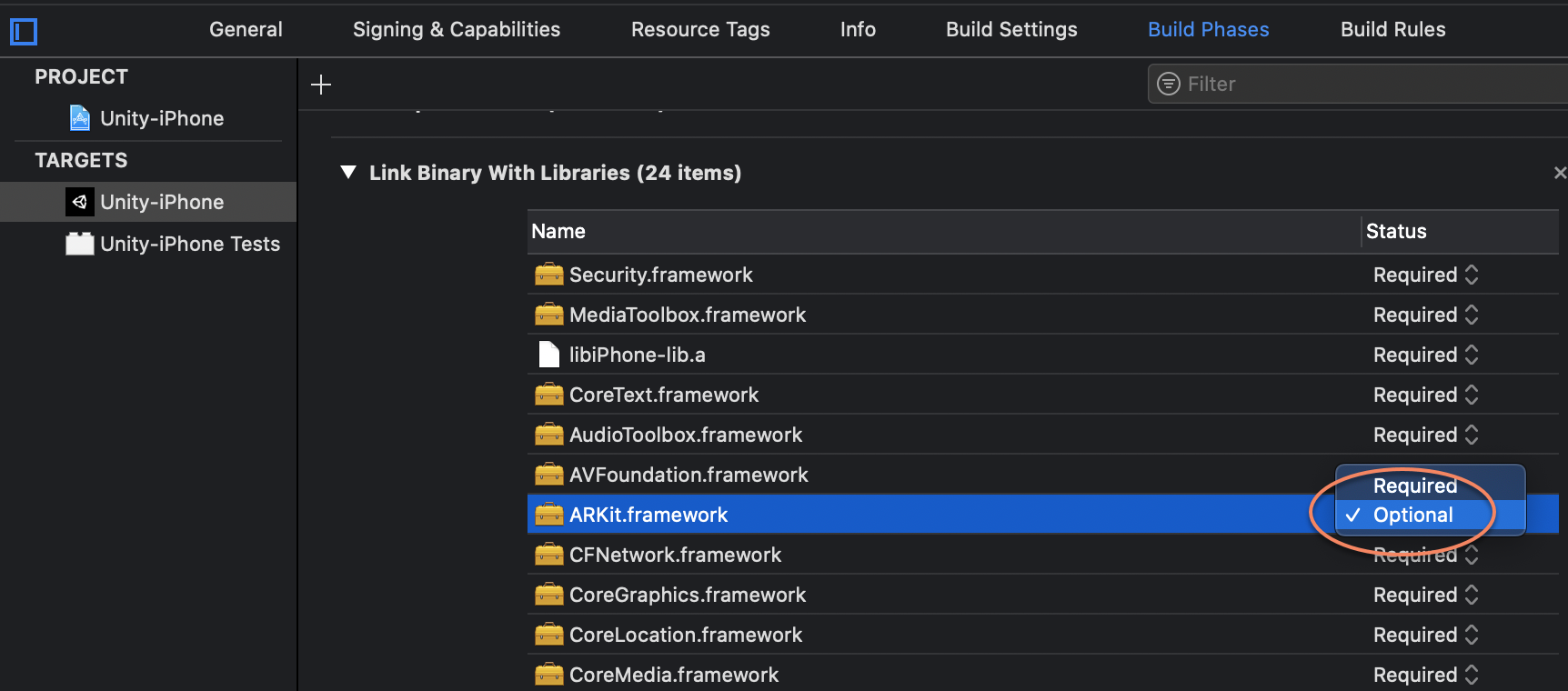1568x691 pixels.
Task: Select the CoreText.framework row name
Action: pos(664,395)
